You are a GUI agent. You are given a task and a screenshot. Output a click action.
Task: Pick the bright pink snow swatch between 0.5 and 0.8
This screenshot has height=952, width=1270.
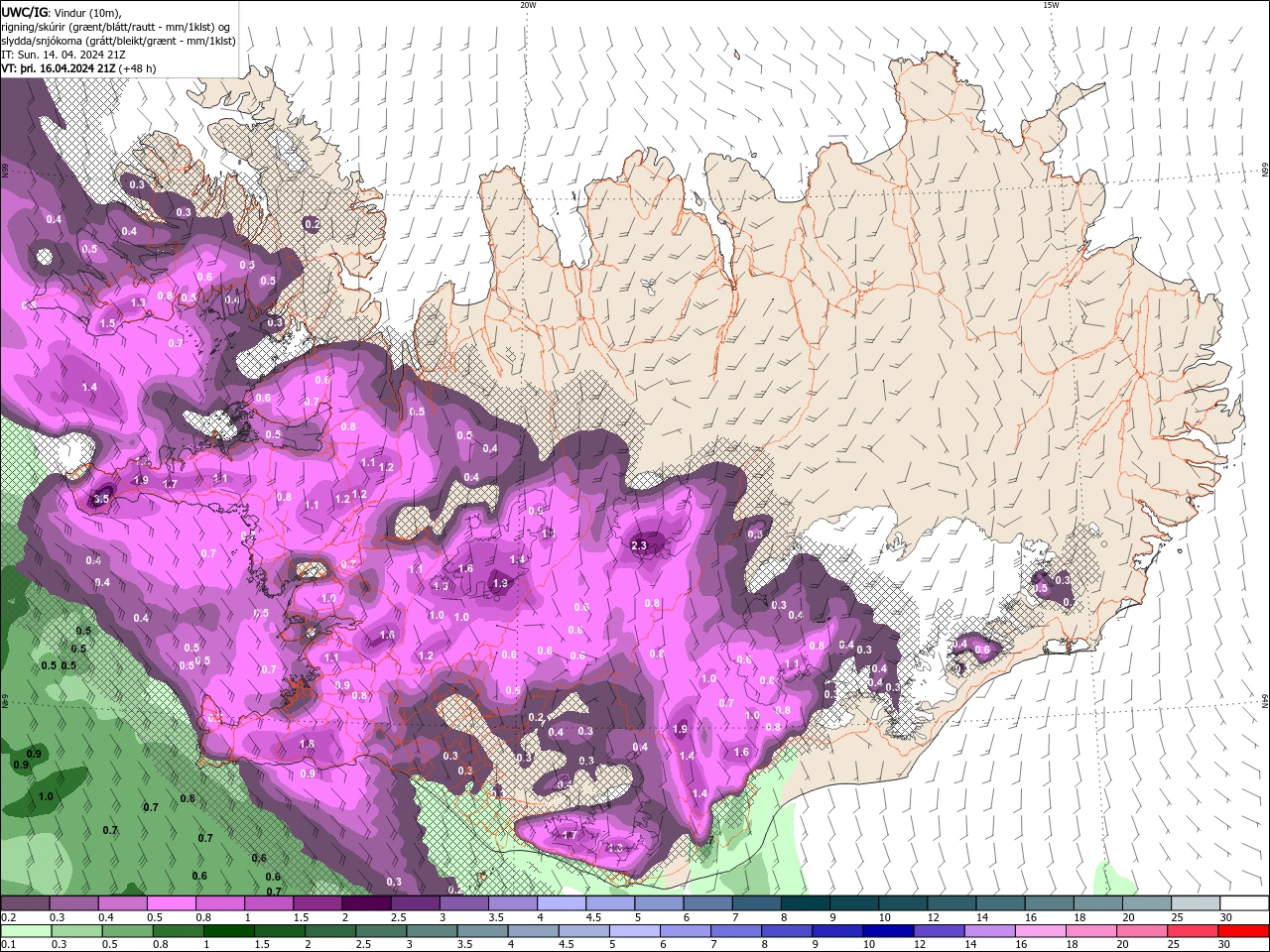pyautogui.click(x=171, y=903)
